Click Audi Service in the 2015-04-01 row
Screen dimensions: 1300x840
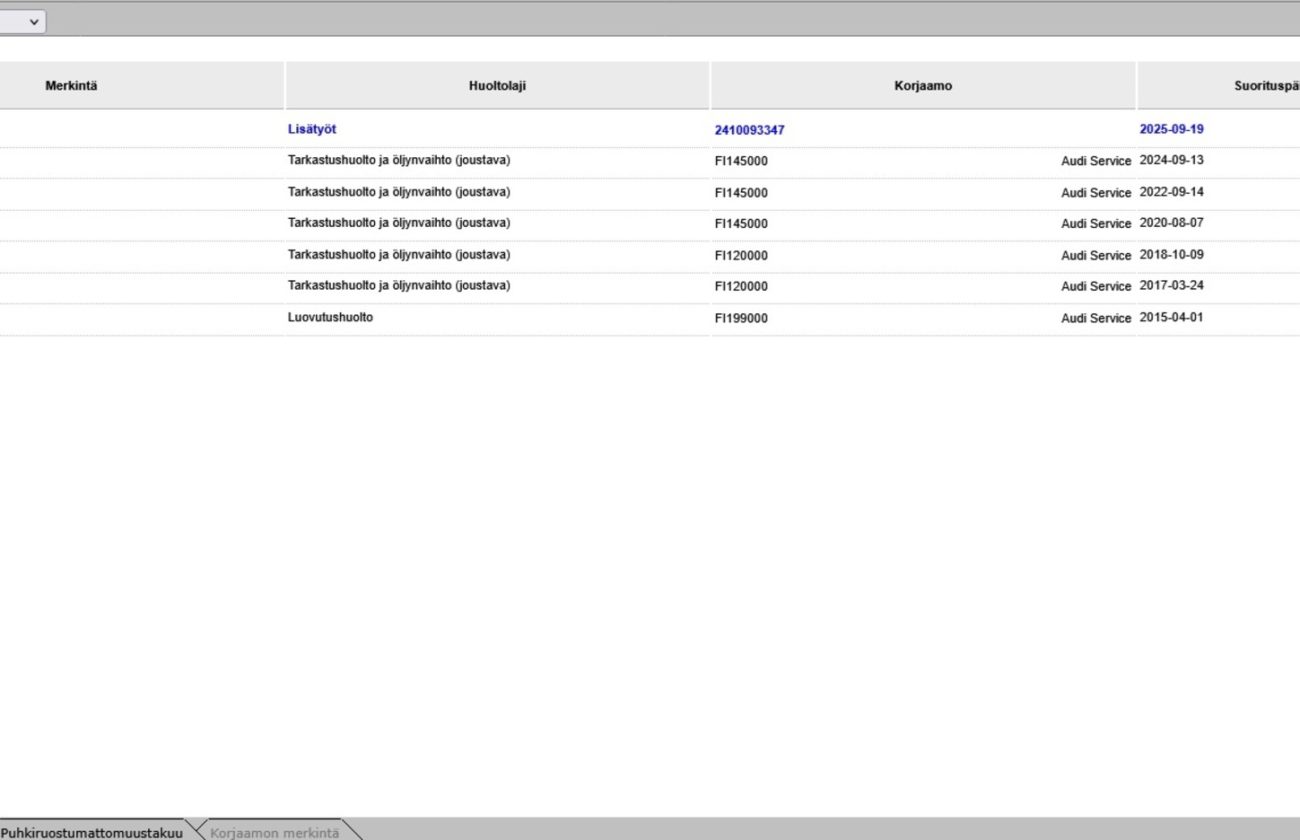pos(1096,318)
